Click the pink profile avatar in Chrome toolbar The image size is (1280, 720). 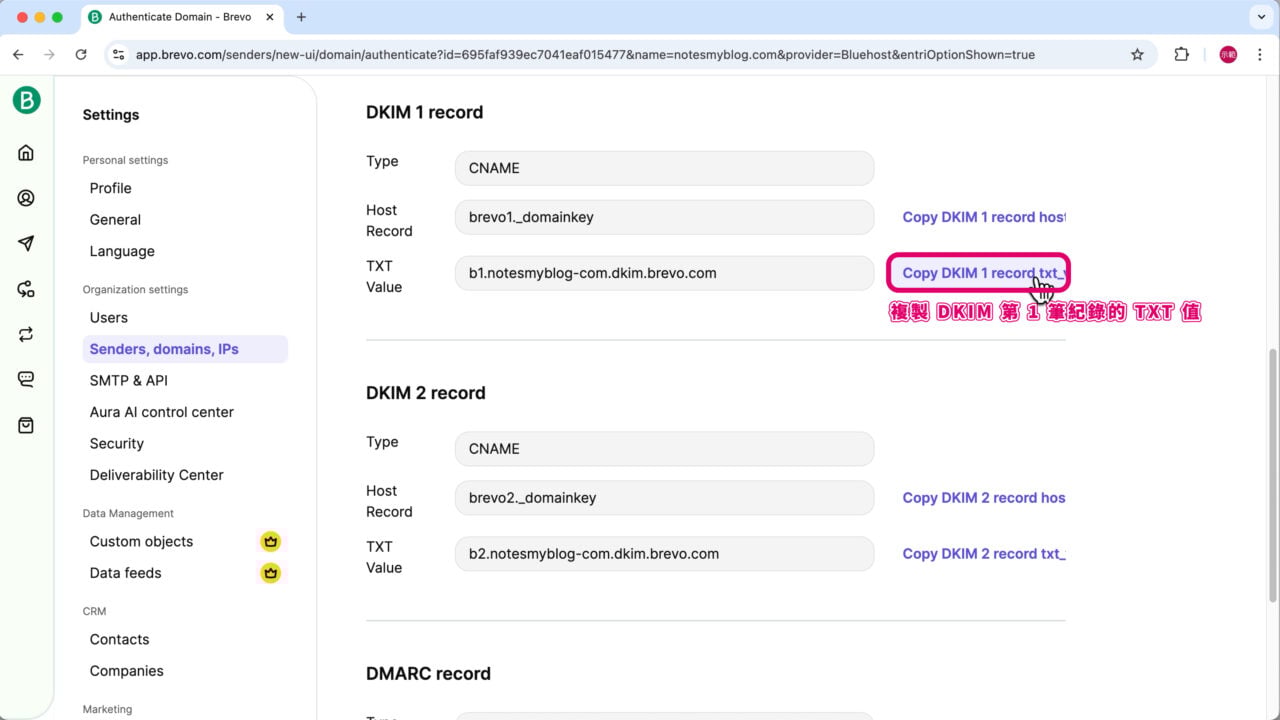tap(1227, 55)
